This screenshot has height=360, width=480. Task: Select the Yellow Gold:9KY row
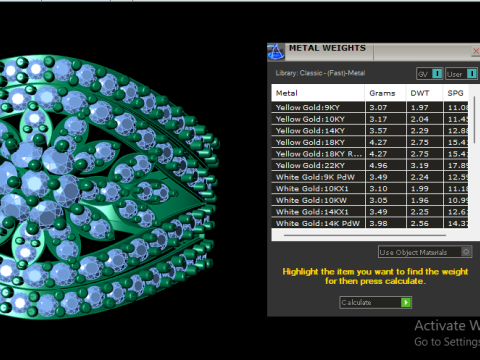pyautogui.click(x=370, y=107)
